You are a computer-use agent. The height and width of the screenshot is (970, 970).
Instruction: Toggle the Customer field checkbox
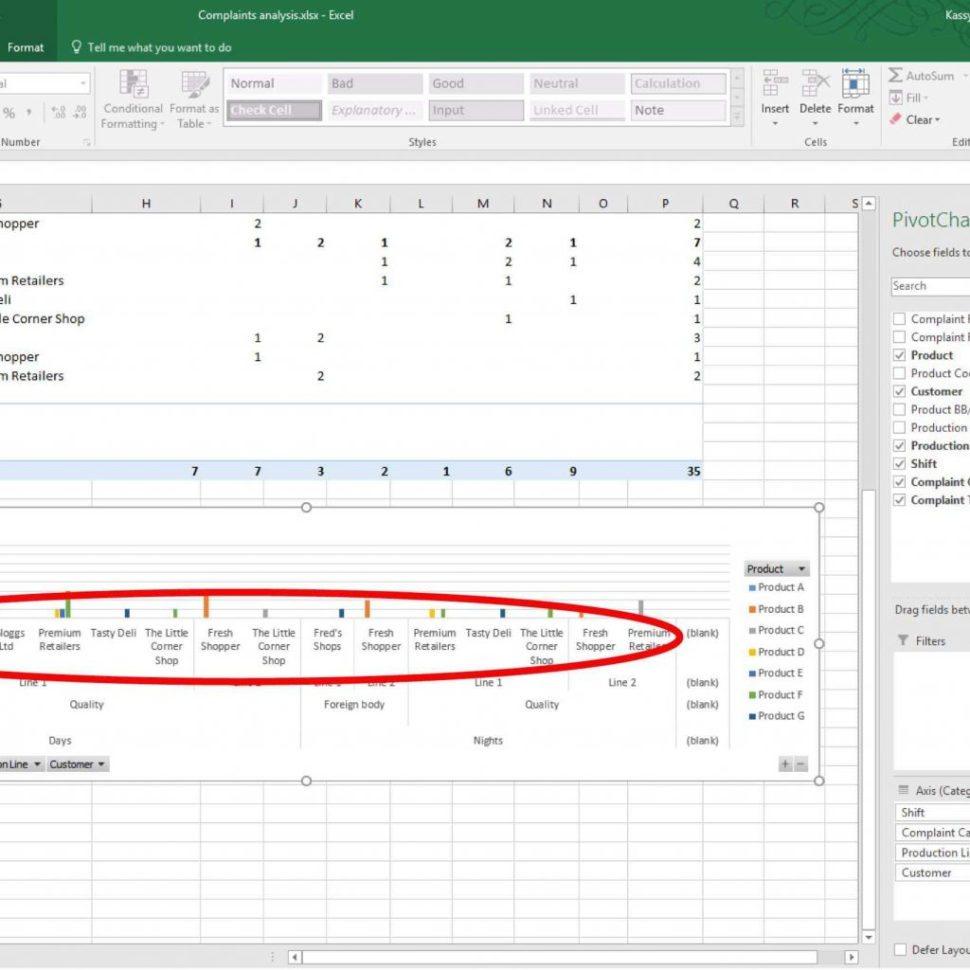900,392
